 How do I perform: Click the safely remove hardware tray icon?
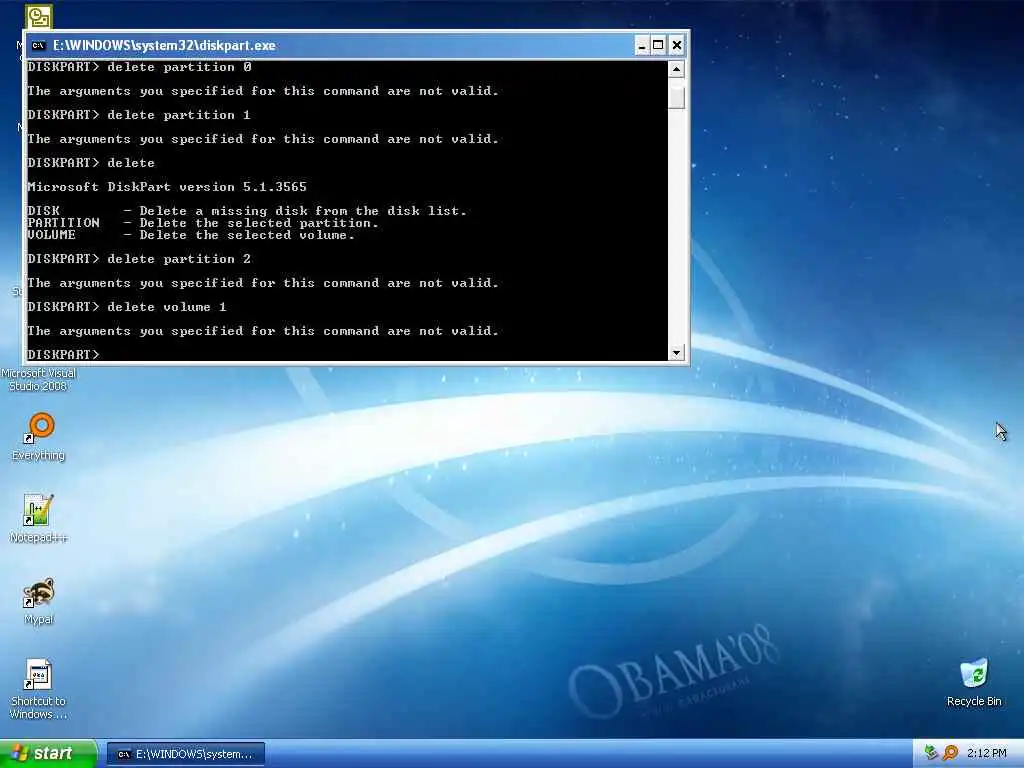(x=931, y=753)
